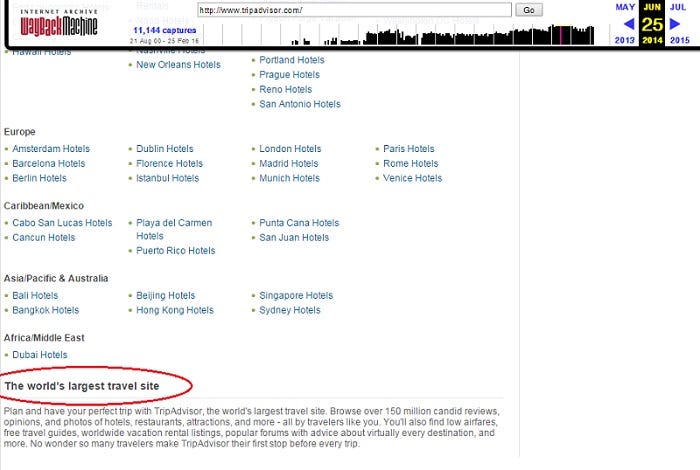Viewport: 700px width, 470px height.
Task: Open Barcelona Hotels link
Action: (49, 163)
